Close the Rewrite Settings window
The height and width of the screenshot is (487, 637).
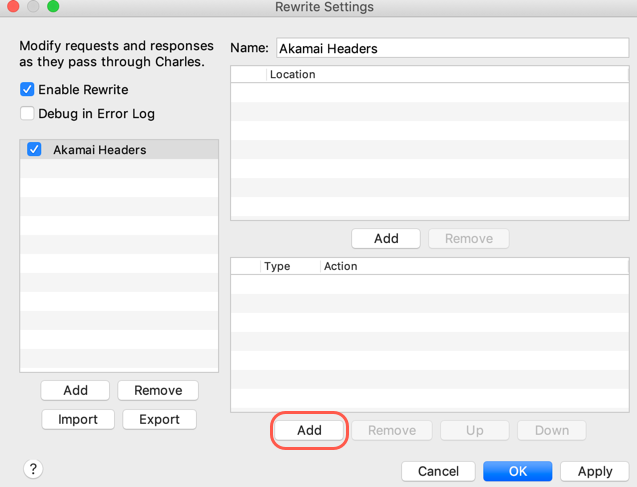tap(13, 7)
